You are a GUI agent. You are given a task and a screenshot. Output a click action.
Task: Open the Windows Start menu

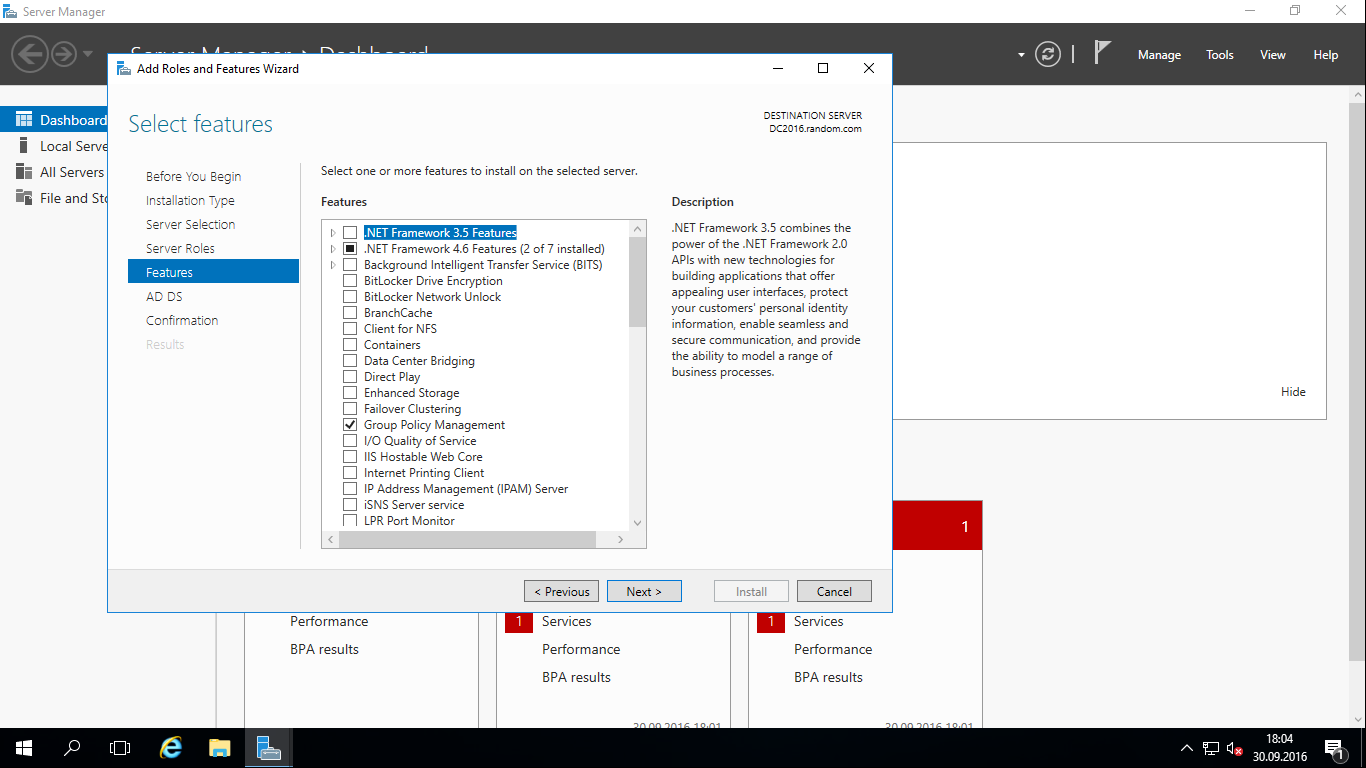point(23,748)
